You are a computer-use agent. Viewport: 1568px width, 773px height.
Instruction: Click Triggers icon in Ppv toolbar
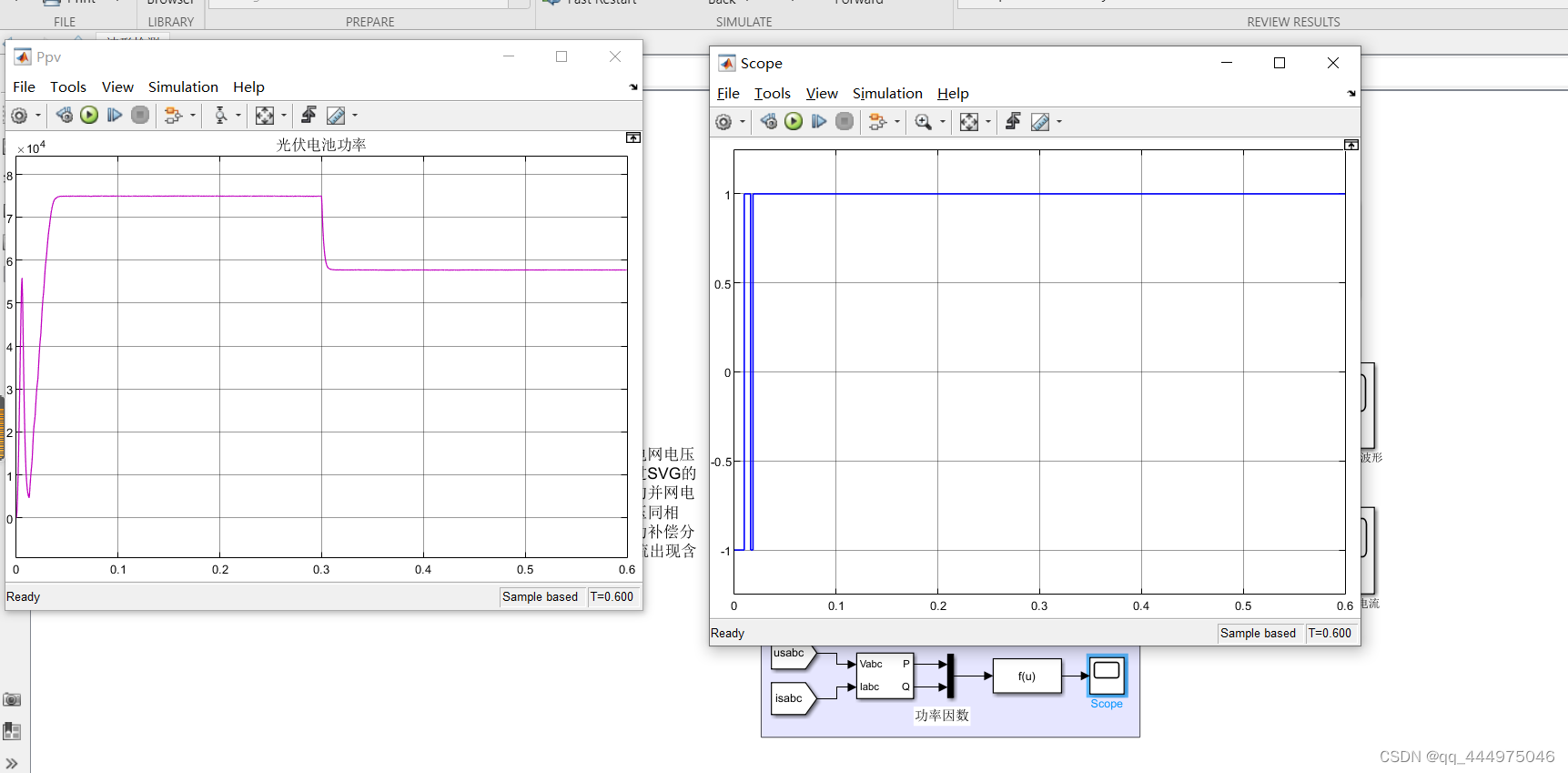(309, 115)
